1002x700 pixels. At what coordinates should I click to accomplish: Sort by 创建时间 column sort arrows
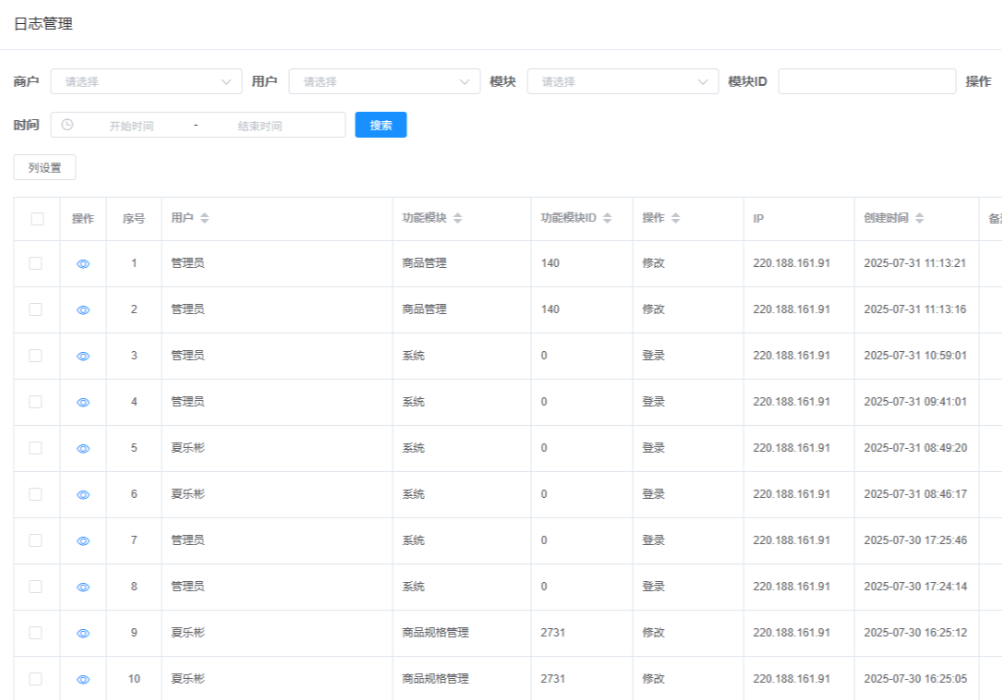pos(919,218)
